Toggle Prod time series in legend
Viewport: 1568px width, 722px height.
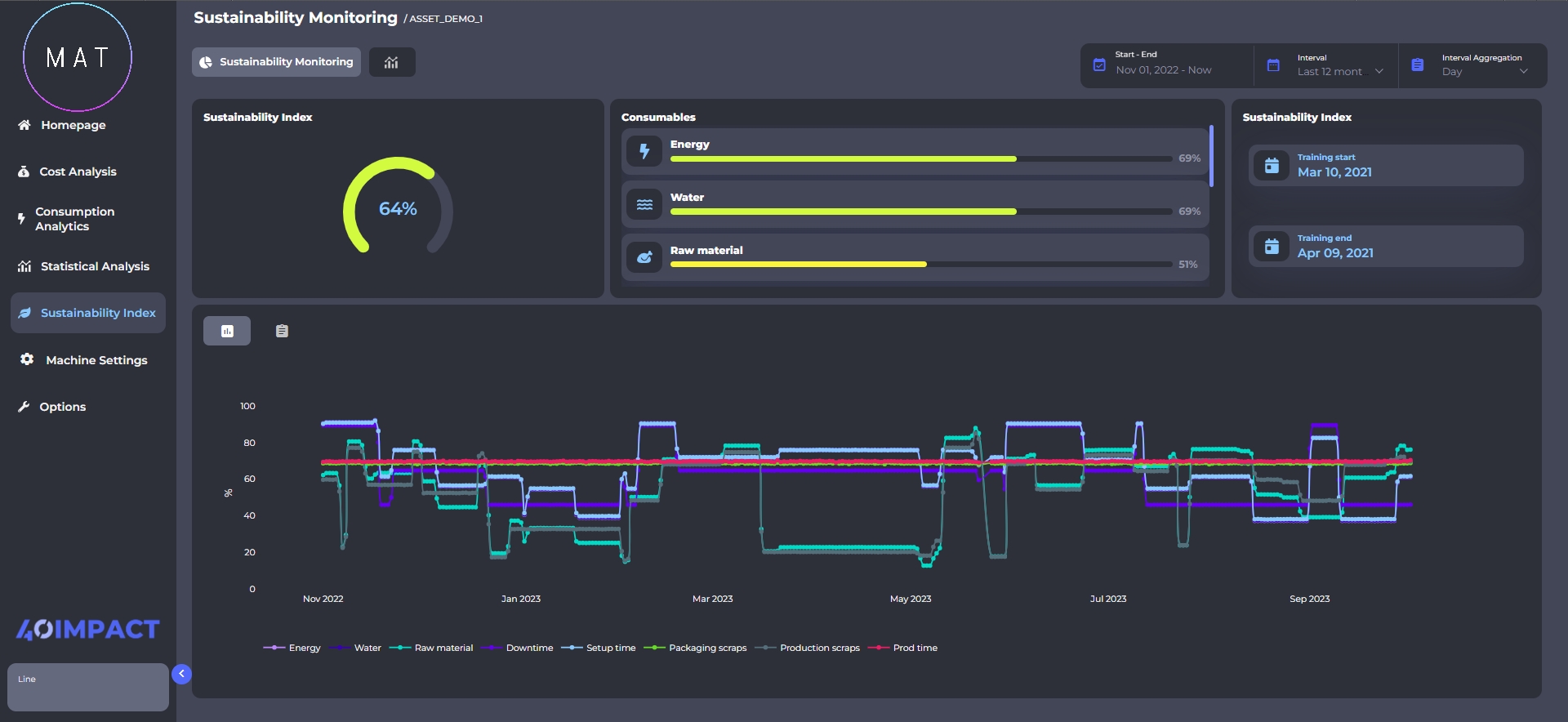(x=904, y=648)
